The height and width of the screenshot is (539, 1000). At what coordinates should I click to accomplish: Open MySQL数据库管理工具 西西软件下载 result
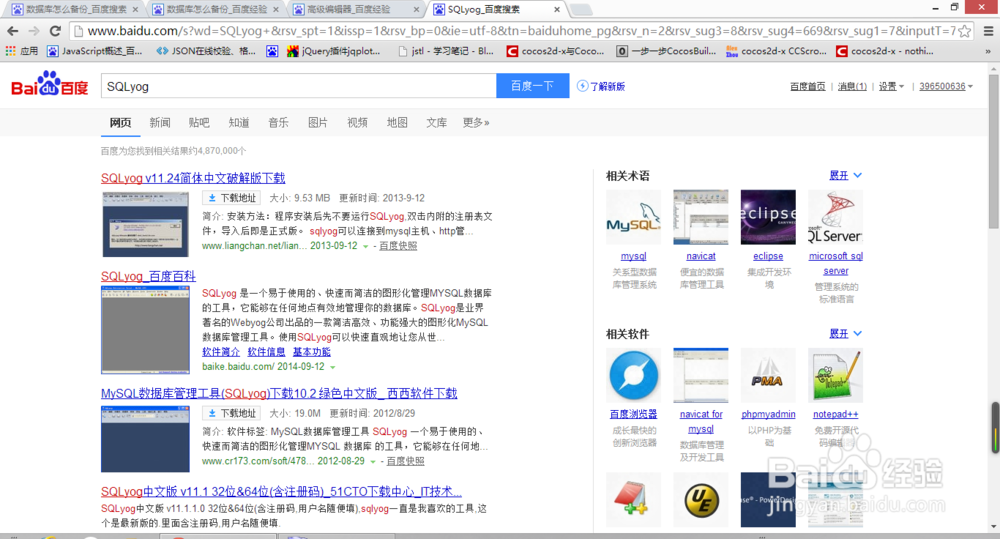279,394
